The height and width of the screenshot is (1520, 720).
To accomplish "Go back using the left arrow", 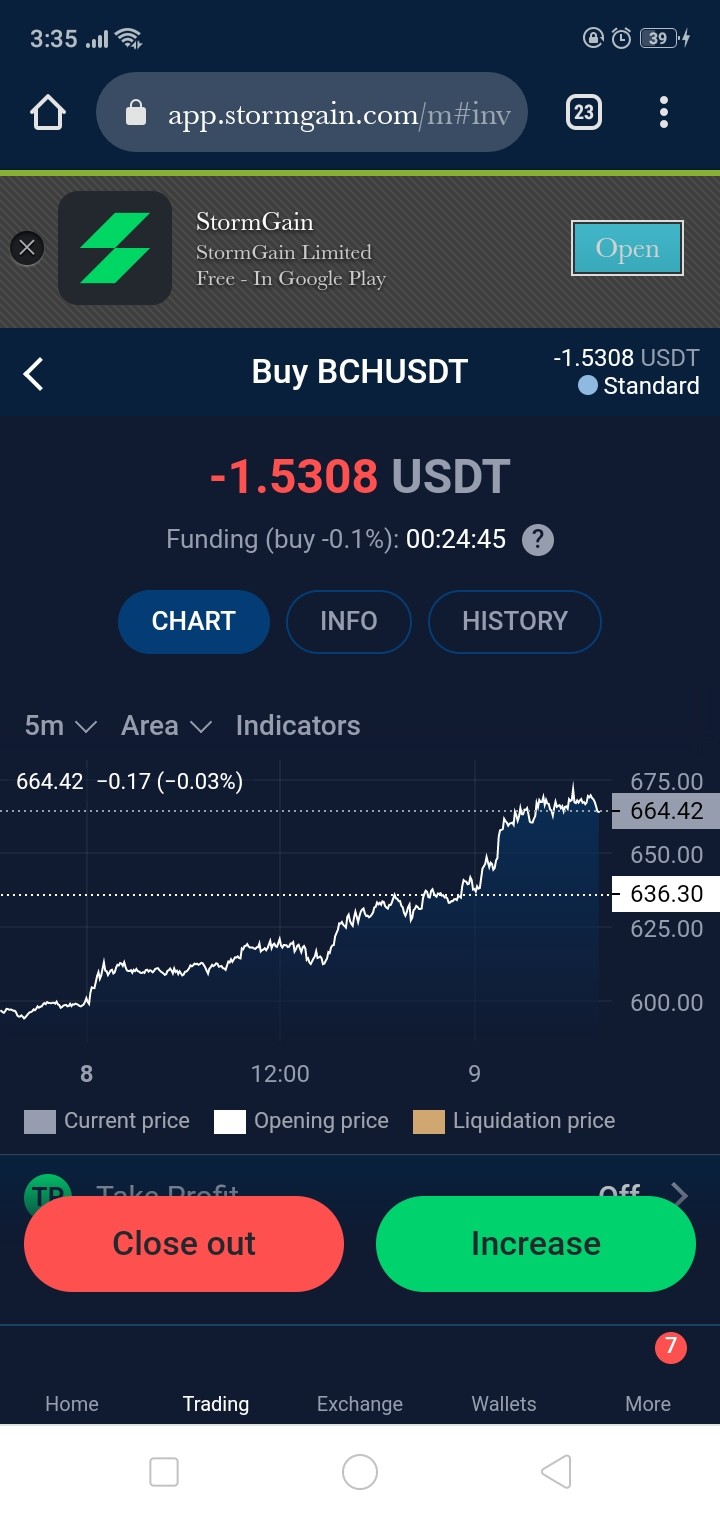I will click(x=34, y=374).
